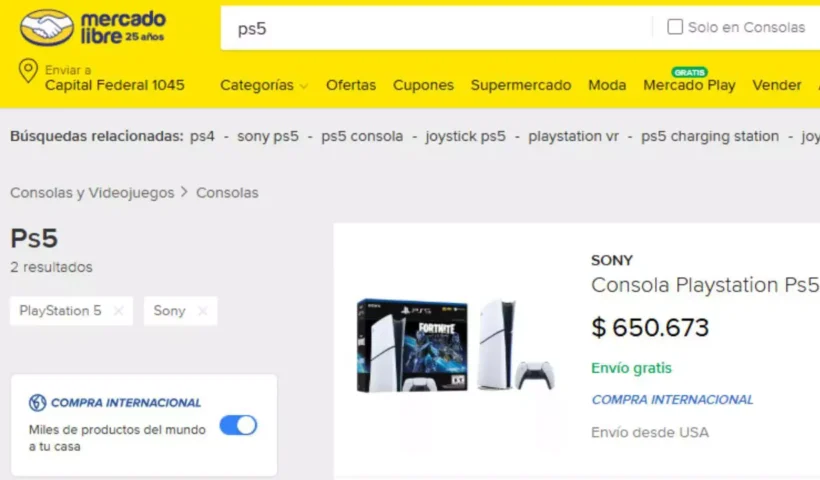Click the Compra Internacional globe icon
820x480 pixels.
pos(38,403)
